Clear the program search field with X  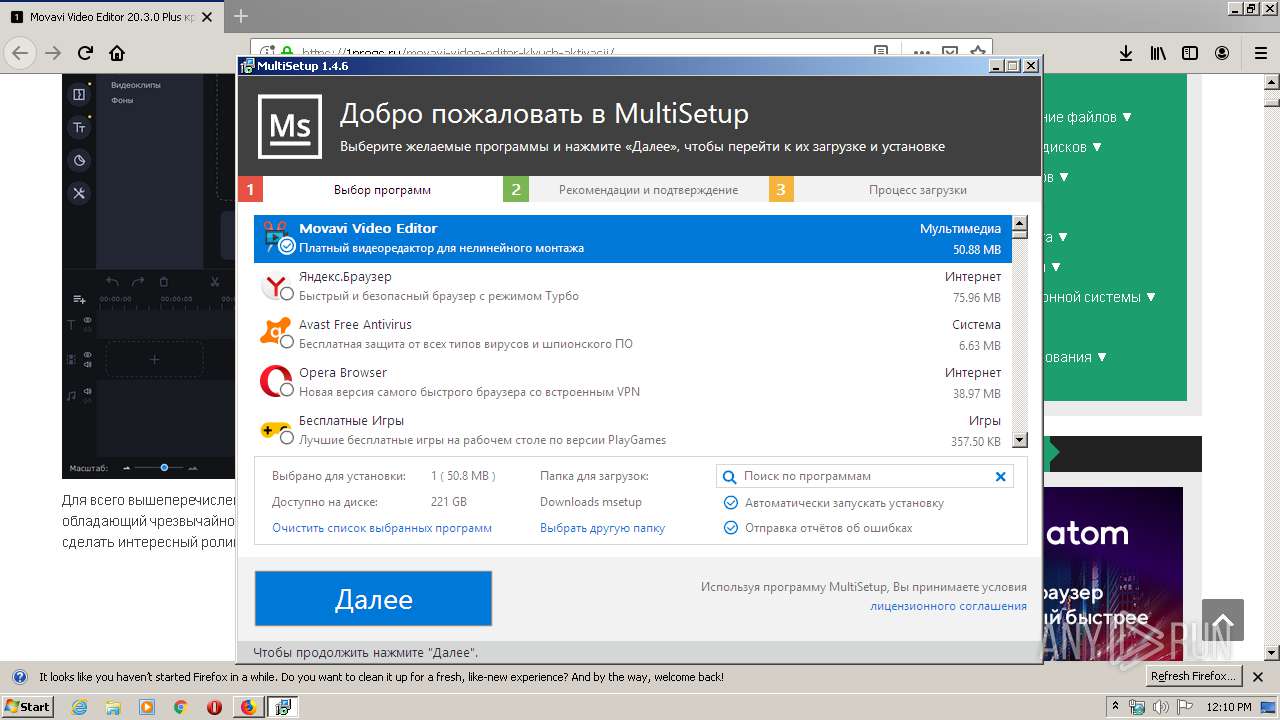pos(1000,477)
